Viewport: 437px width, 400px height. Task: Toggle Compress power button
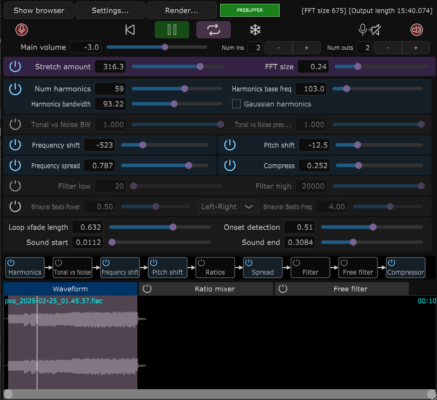pyautogui.click(x=230, y=165)
